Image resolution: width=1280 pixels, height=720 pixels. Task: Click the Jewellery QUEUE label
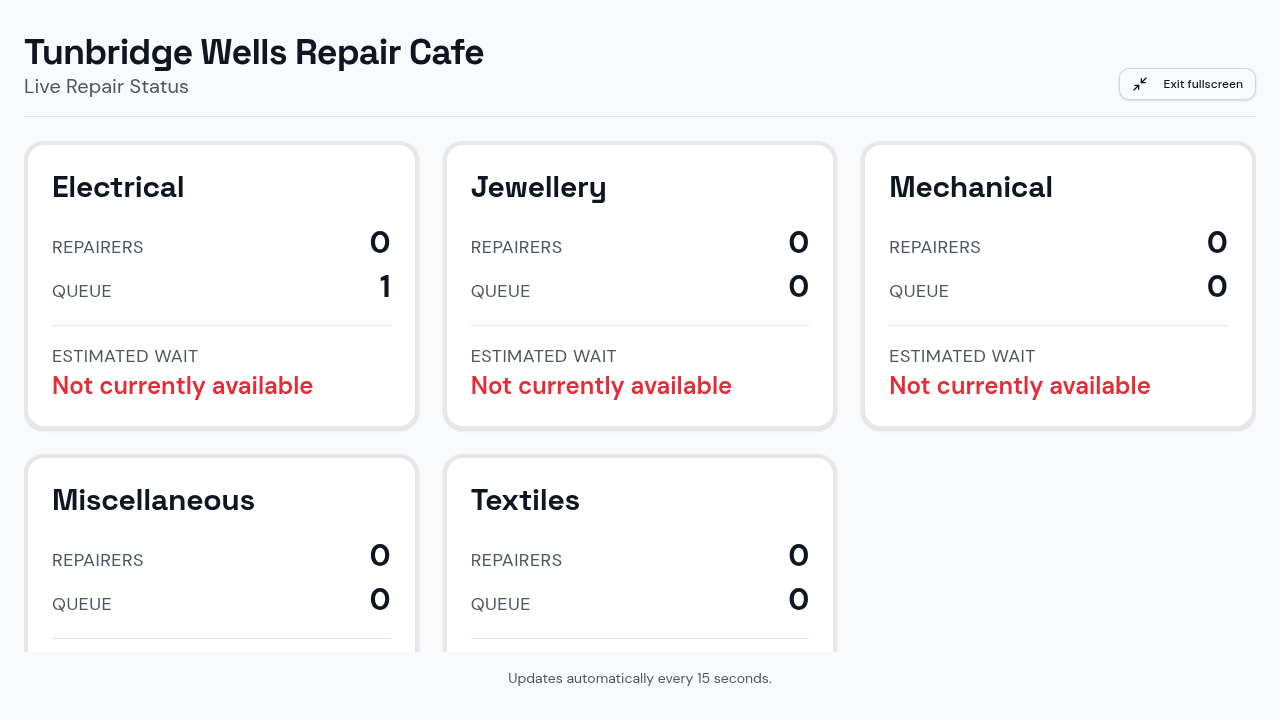(x=501, y=292)
